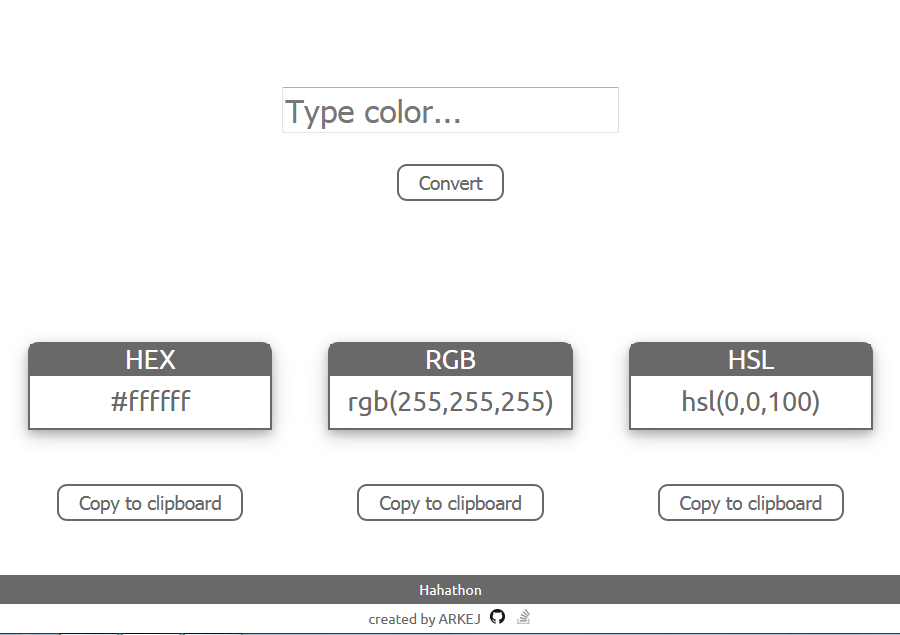Open the Stack Overflow icon in the footer
Screen dimensions: 900x635
click(523, 617)
